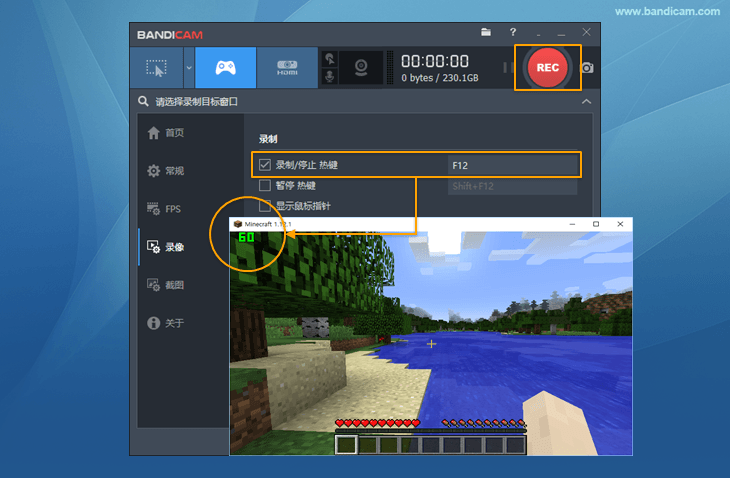Close the Minecraft window
The image size is (730, 478).
point(620,224)
